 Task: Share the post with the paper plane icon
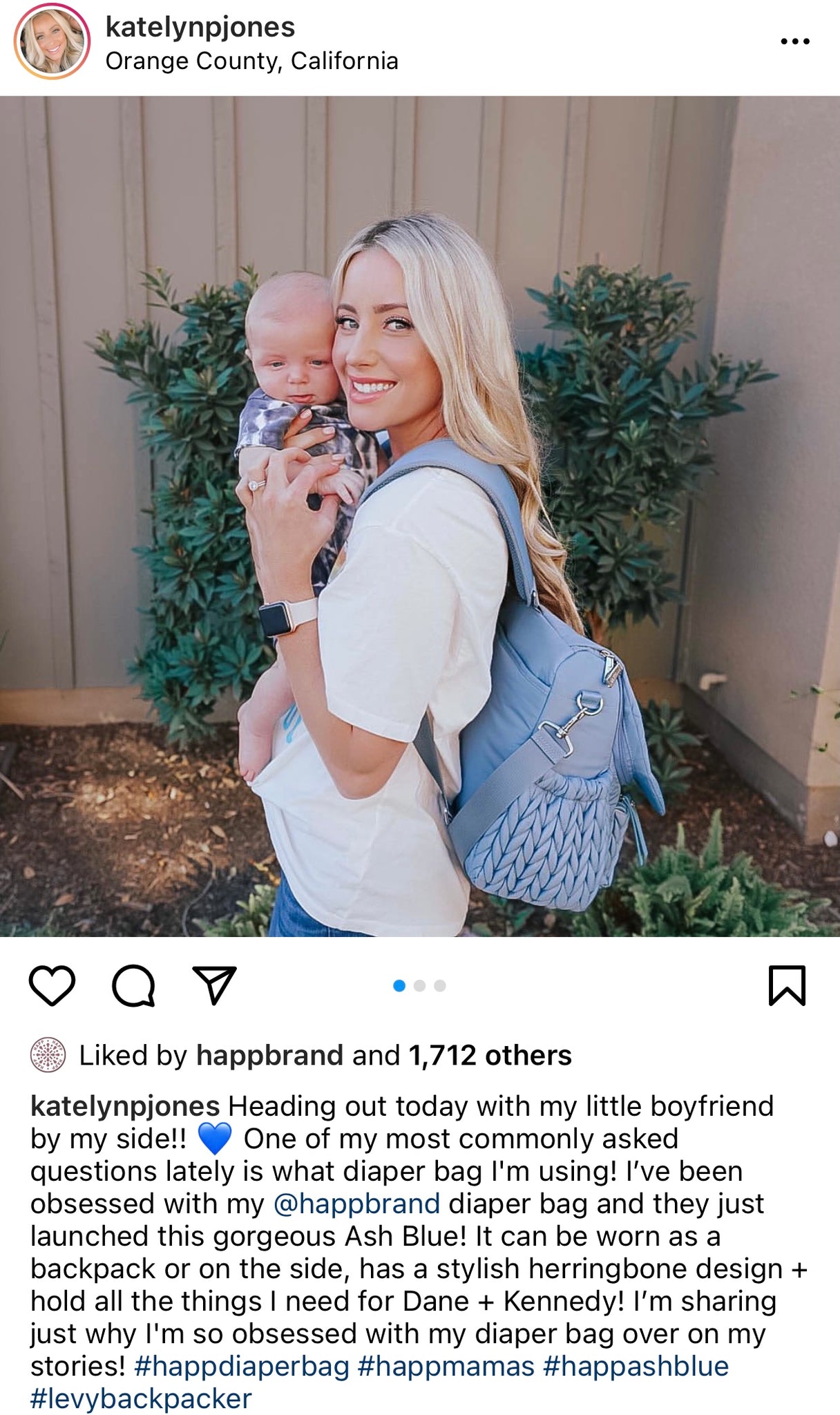coord(215,985)
